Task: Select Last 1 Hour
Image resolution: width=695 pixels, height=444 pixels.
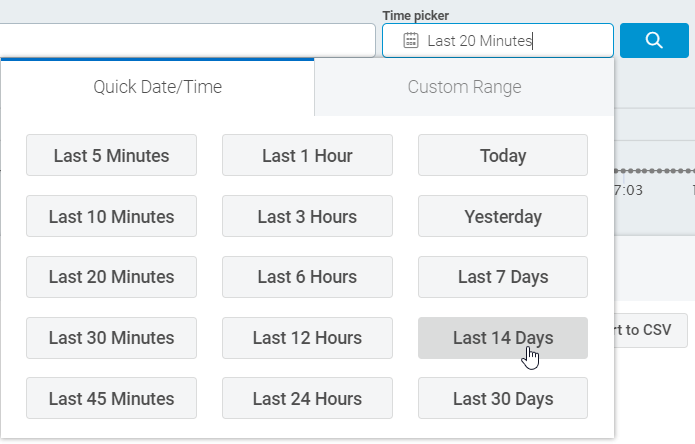Action: point(307,156)
